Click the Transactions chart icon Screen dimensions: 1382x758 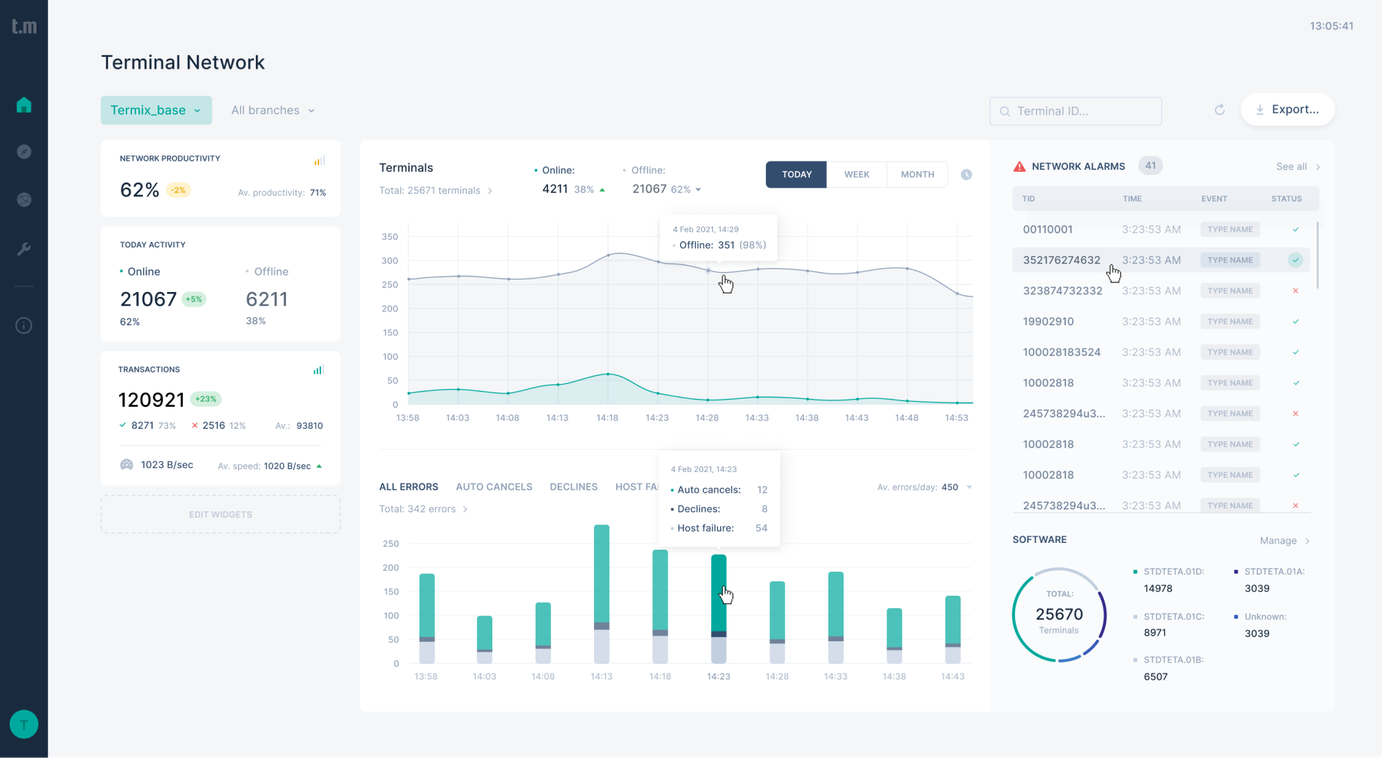pyautogui.click(x=318, y=370)
